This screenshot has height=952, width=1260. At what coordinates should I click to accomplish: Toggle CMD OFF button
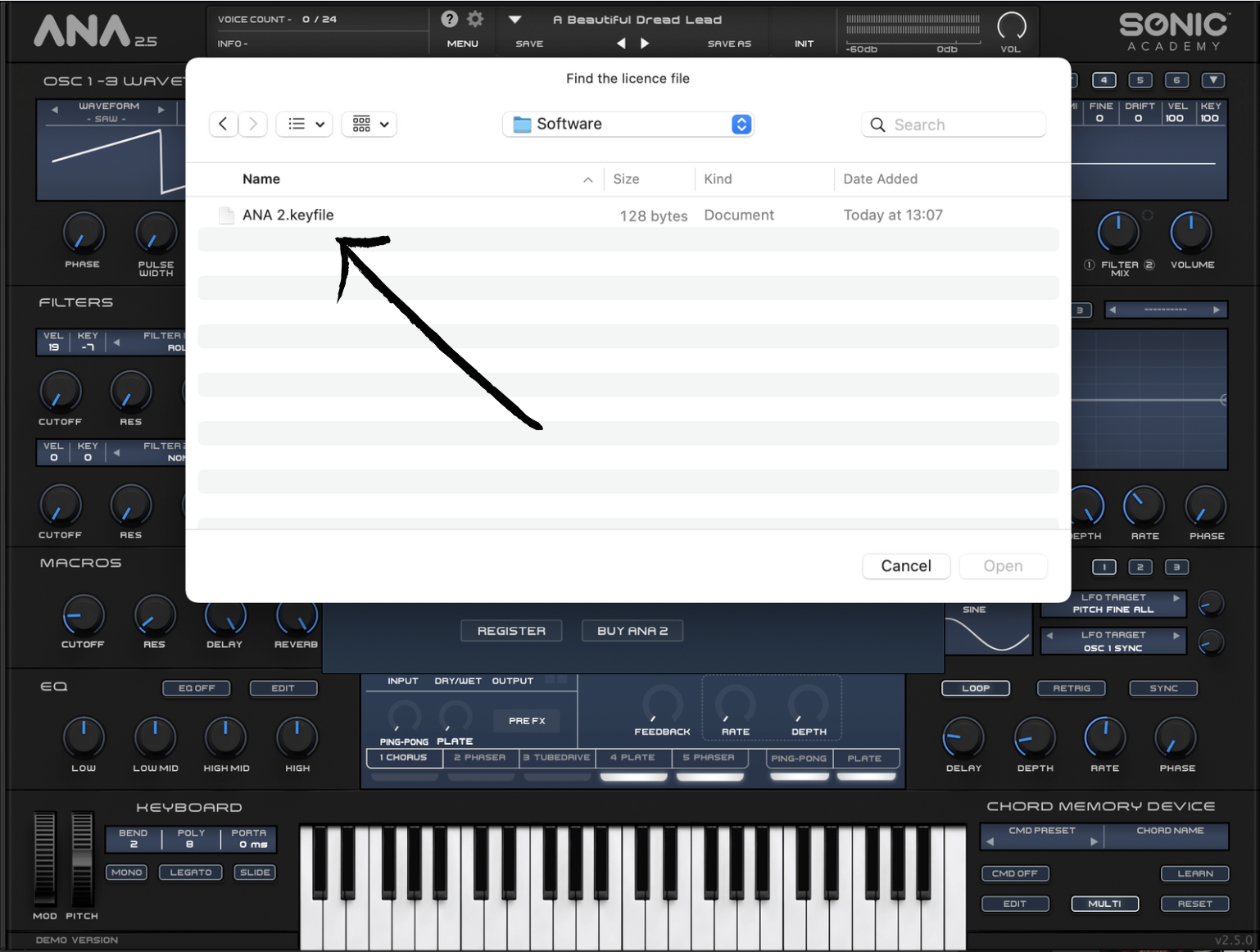[1015, 873]
